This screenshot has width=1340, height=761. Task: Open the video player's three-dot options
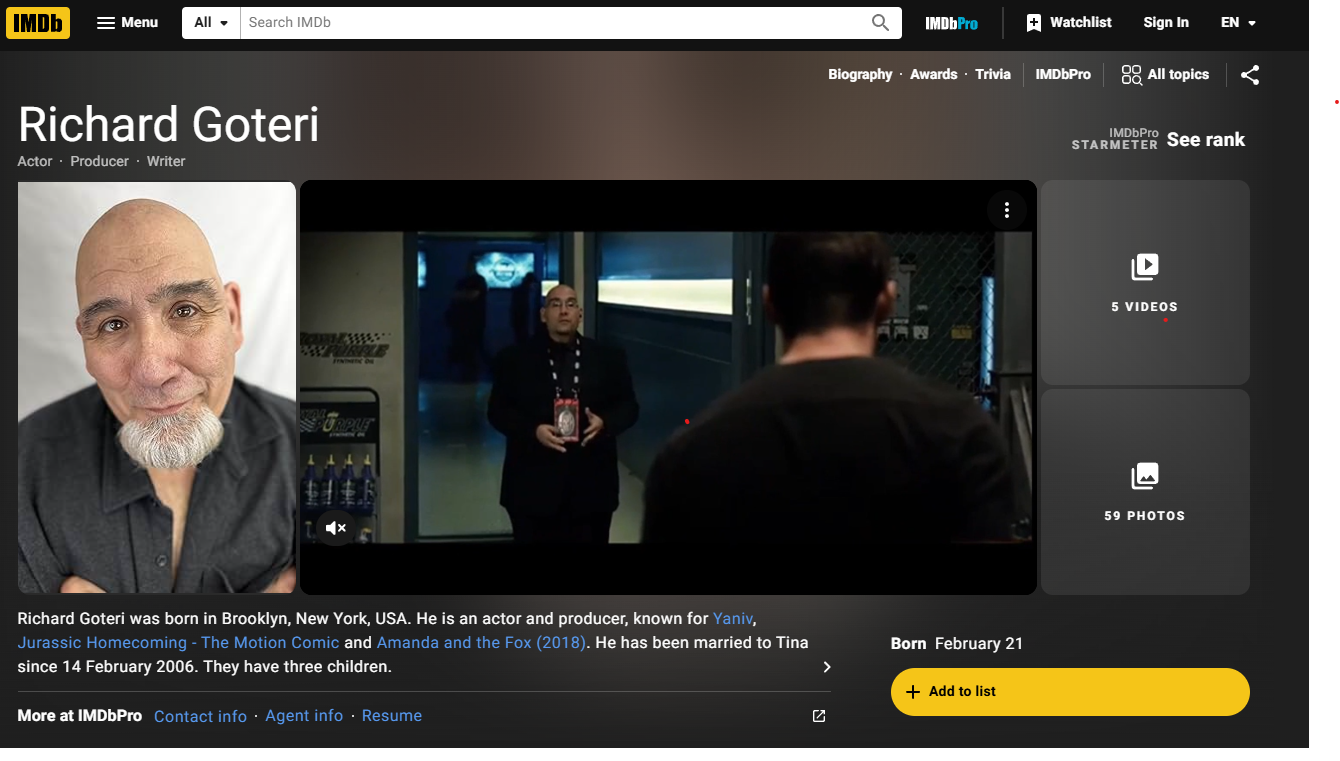(x=1007, y=210)
